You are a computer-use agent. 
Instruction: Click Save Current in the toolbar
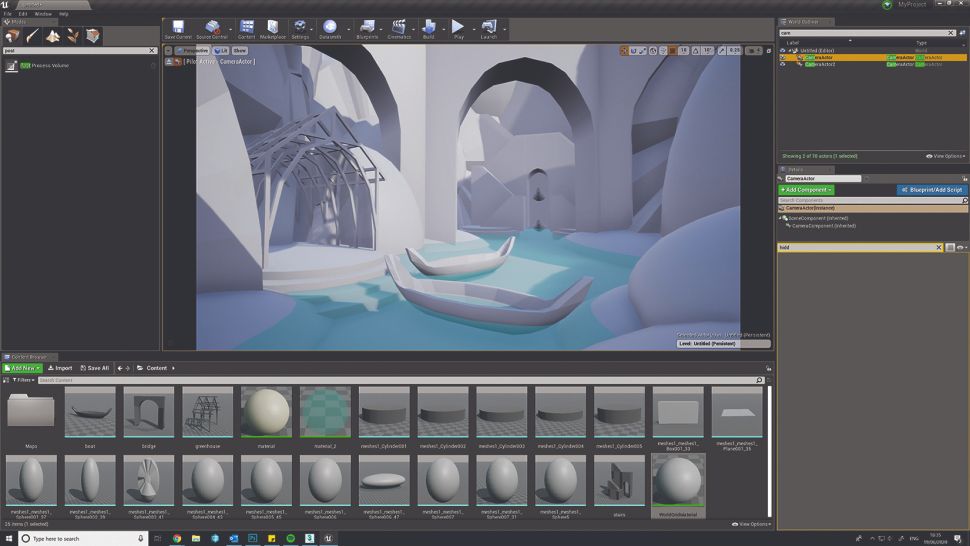pyautogui.click(x=177, y=28)
